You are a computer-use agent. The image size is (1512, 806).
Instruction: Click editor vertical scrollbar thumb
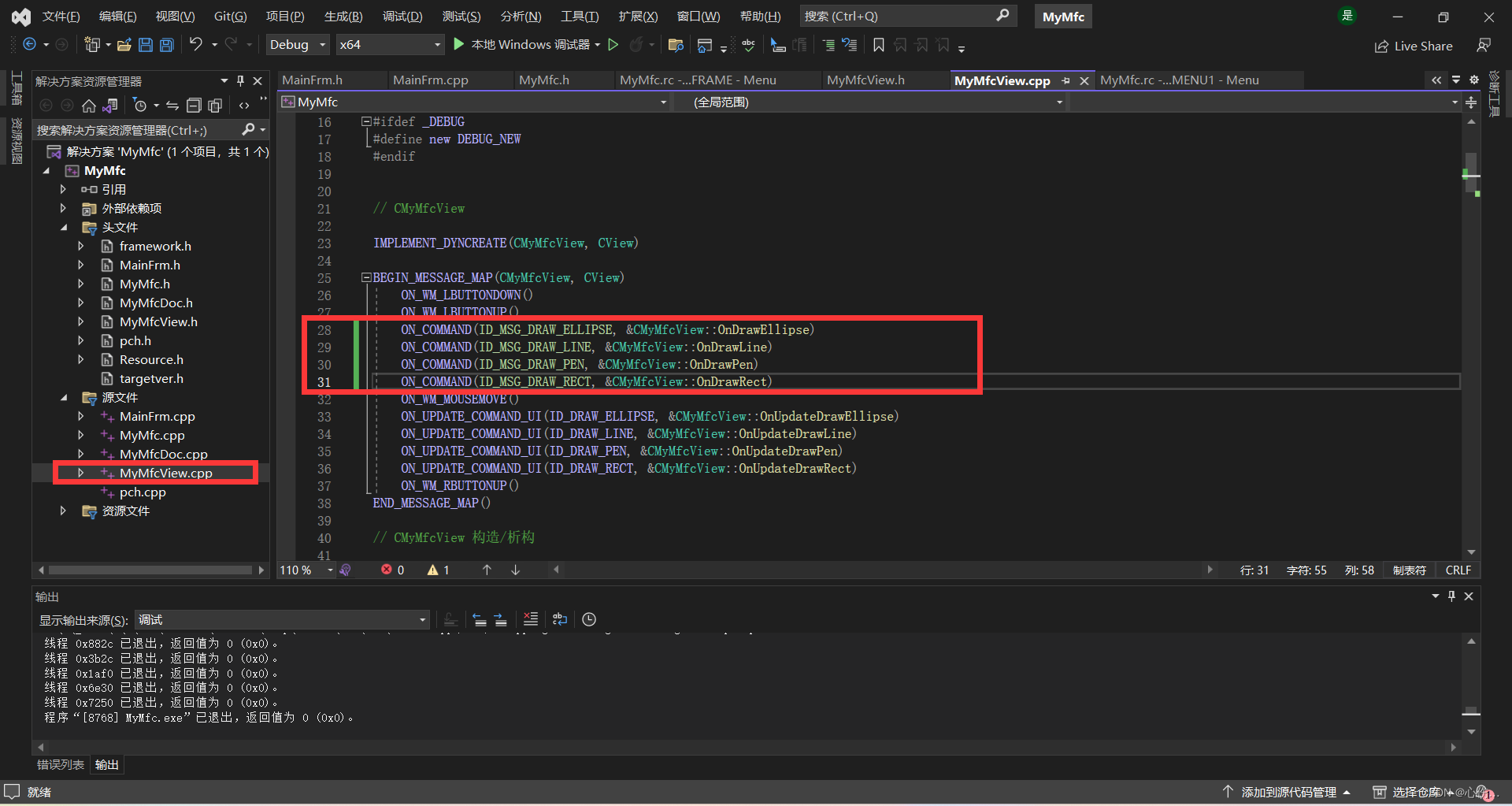(x=1471, y=174)
